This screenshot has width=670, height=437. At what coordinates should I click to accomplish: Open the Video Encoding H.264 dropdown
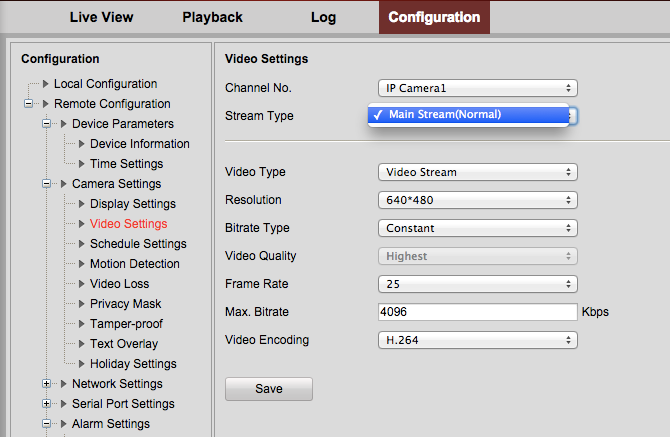(478, 340)
